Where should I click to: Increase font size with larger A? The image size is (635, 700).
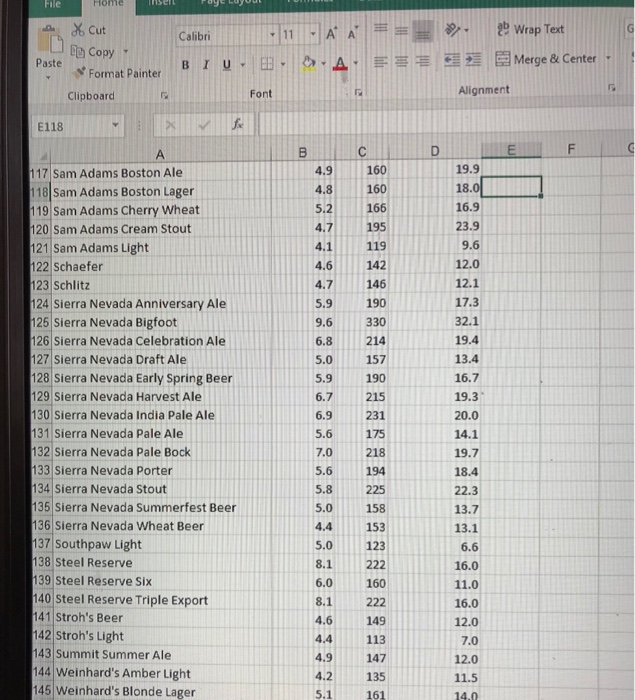pyautogui.click(x=331, y=33)
